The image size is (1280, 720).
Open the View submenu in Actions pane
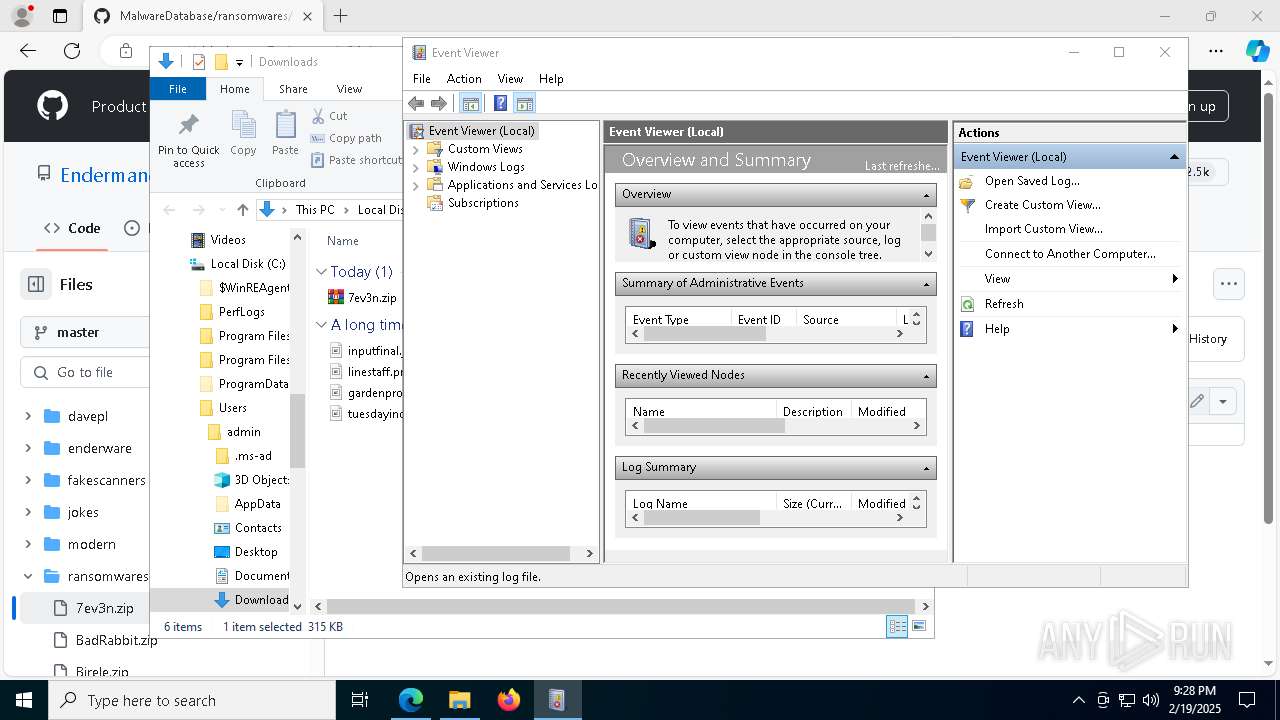coord(1070,279)
